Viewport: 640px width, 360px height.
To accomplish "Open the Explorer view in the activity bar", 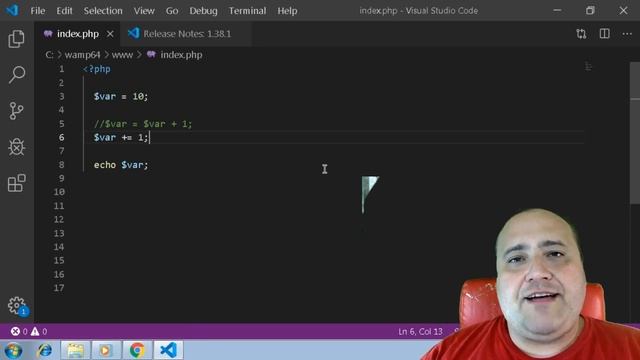I will click(x=16, y=39).
